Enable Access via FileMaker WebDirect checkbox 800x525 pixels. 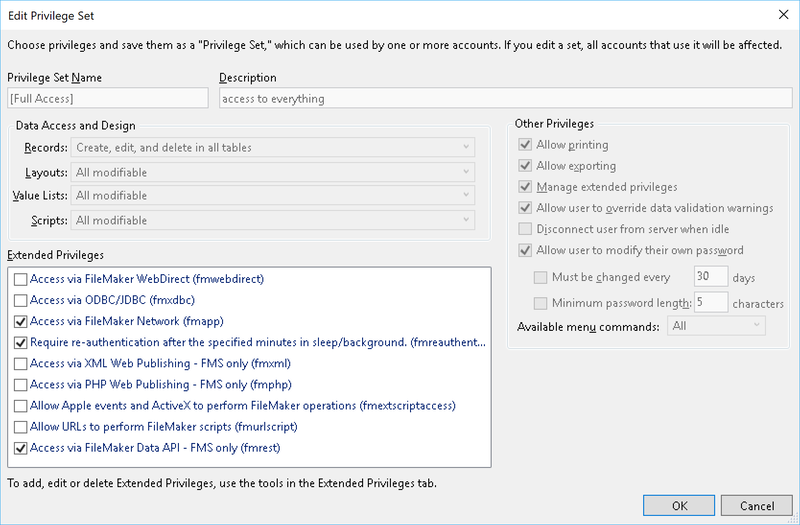click(x=20, y=279)
